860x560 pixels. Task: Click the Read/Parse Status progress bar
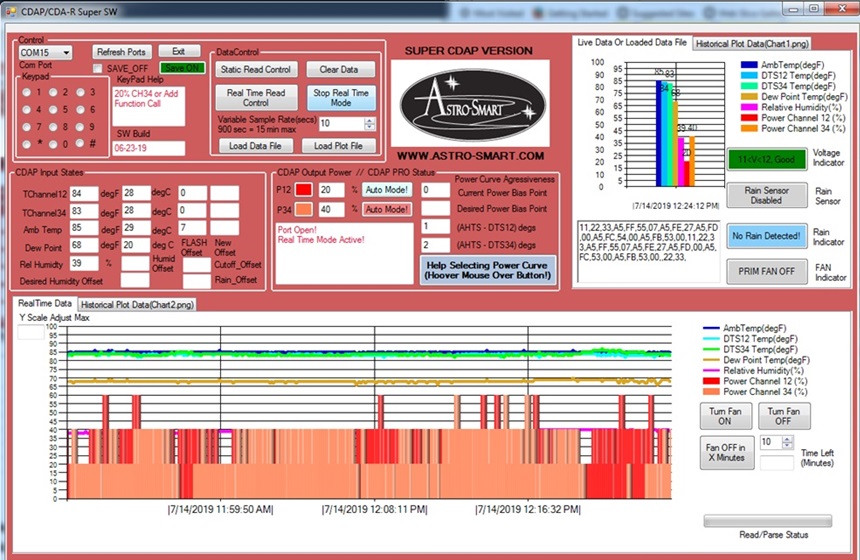click(x=767, y=521)
